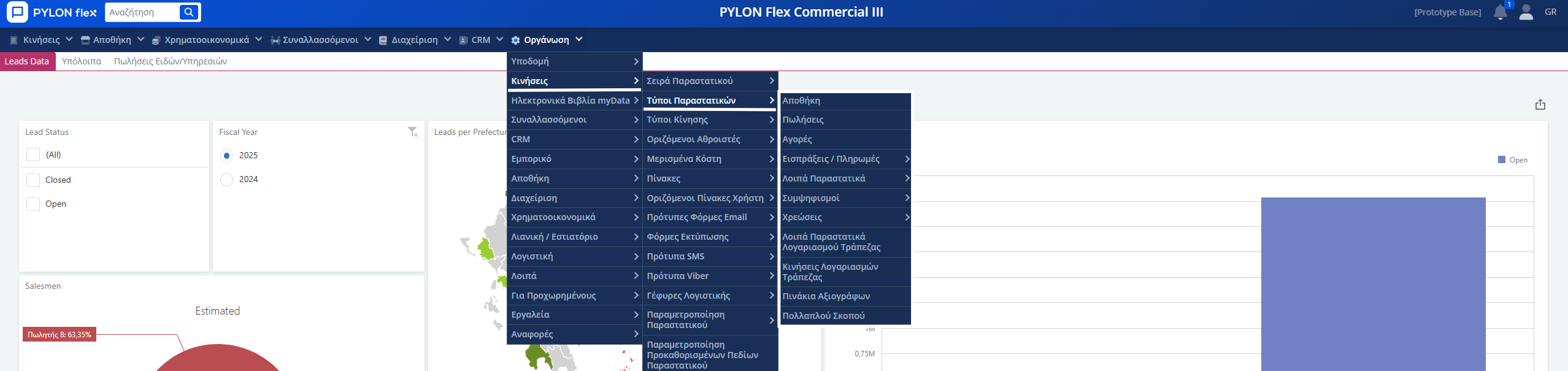This screenshot has width=1568, height=371.
Task: Expand the Κινήσεις top menu chevron
Action: 69,39
